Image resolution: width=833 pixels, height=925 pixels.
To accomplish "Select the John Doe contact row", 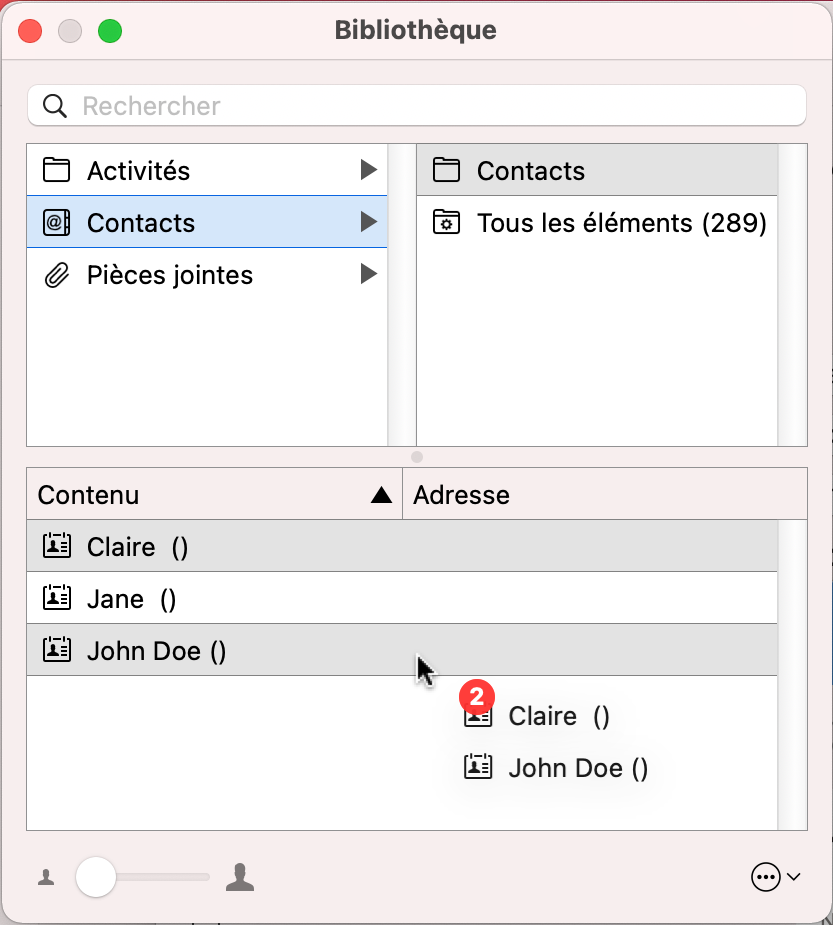I will pos(157,651).
